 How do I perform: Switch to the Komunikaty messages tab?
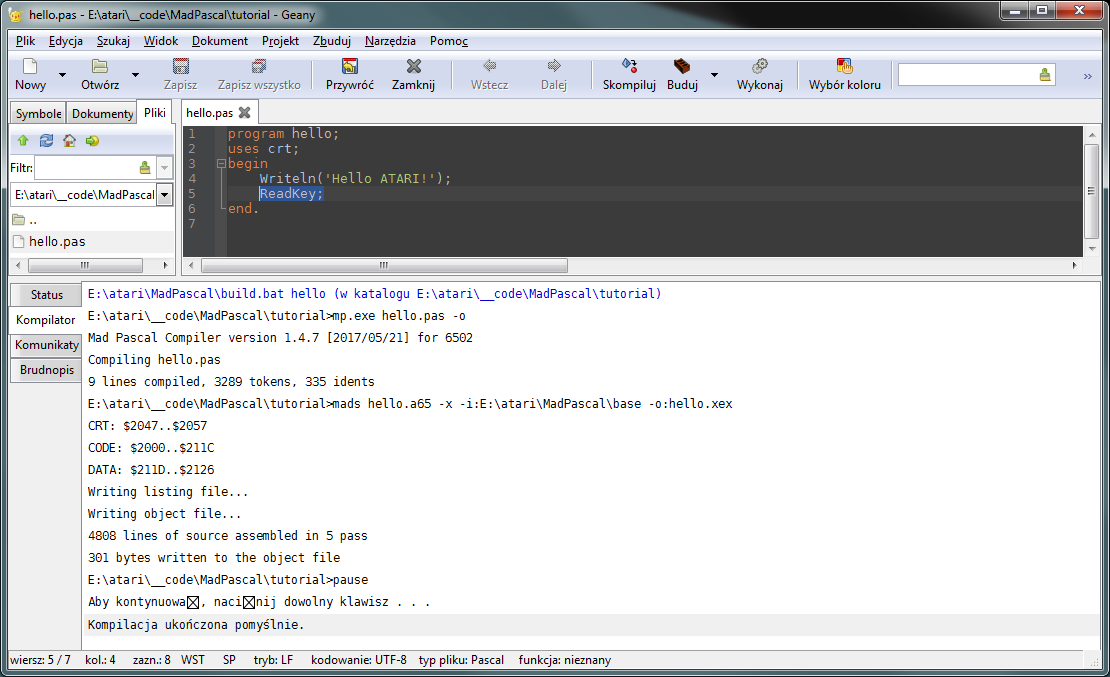click(x=46, y=345)
